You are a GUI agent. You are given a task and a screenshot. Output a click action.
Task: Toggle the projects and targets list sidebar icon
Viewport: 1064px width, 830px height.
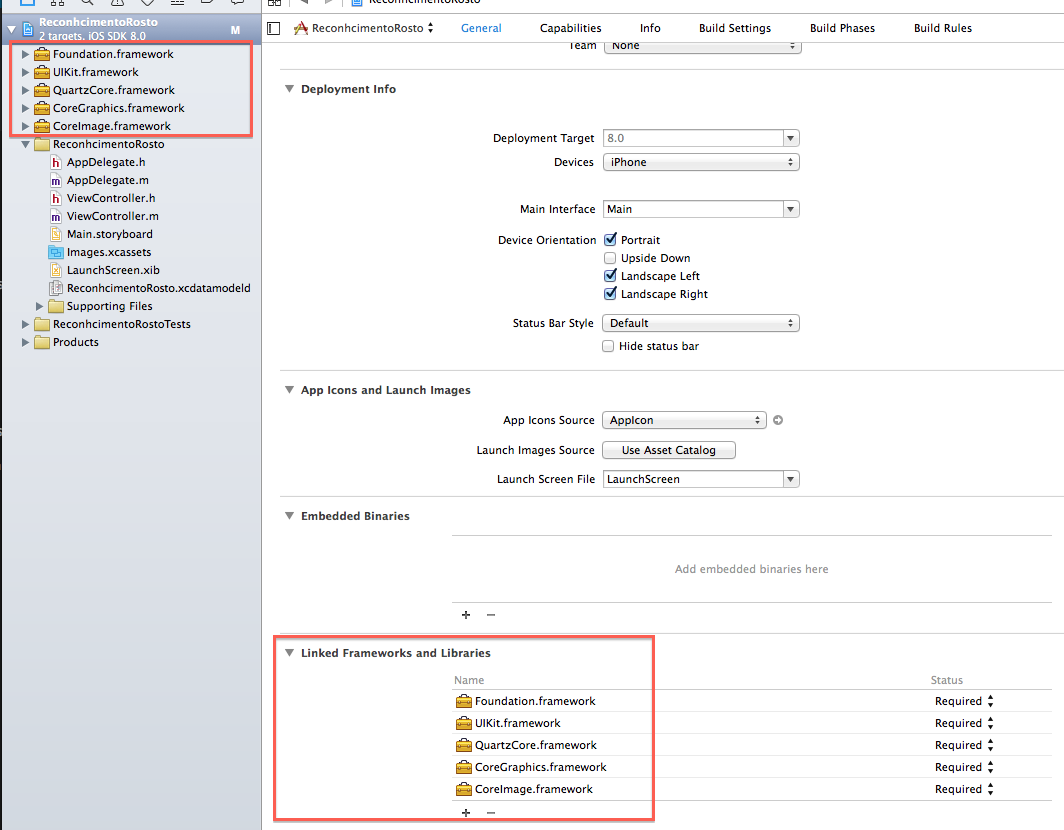point(273,28)
